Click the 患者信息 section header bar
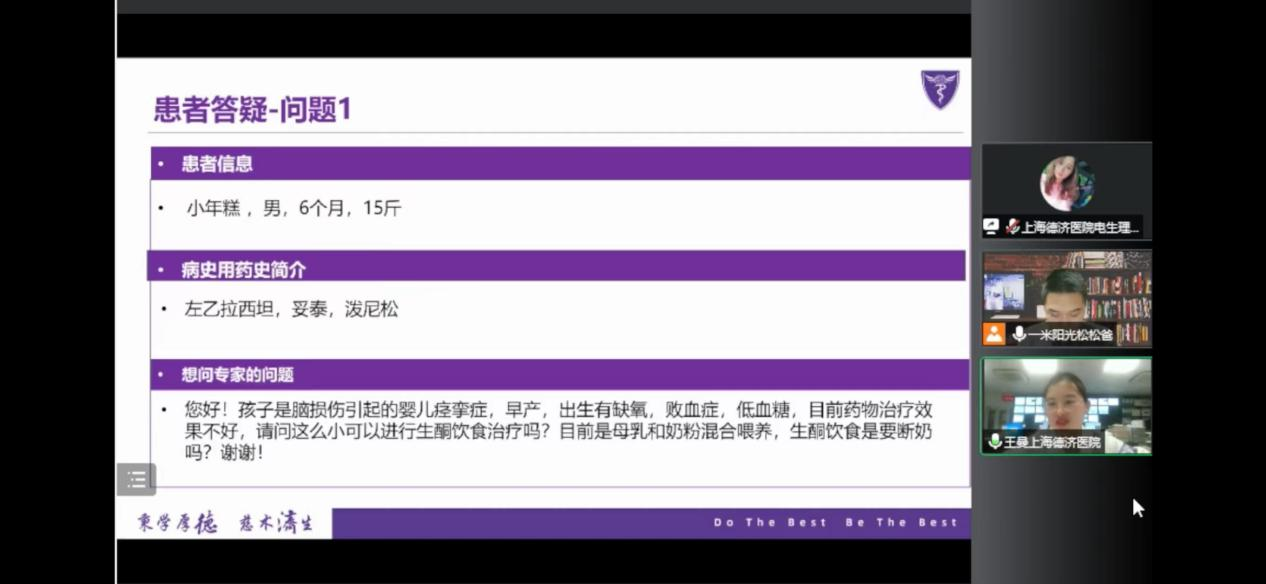 click(559, 164)
